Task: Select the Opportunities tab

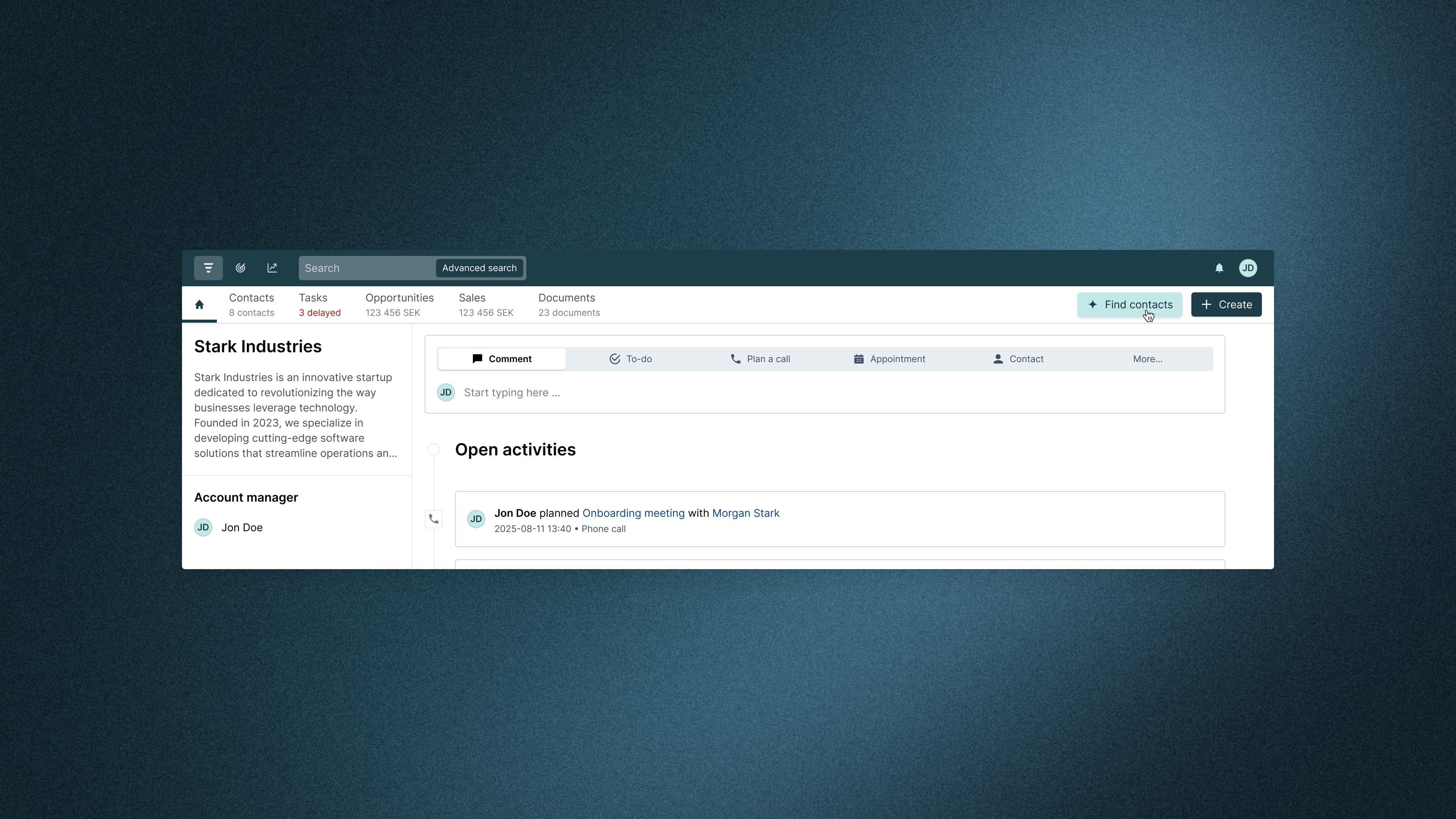Action: 399,304
